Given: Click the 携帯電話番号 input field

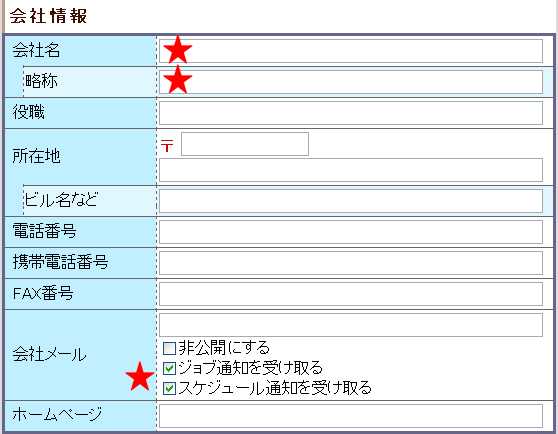Looking at the screenshot, I should (351, 263).
